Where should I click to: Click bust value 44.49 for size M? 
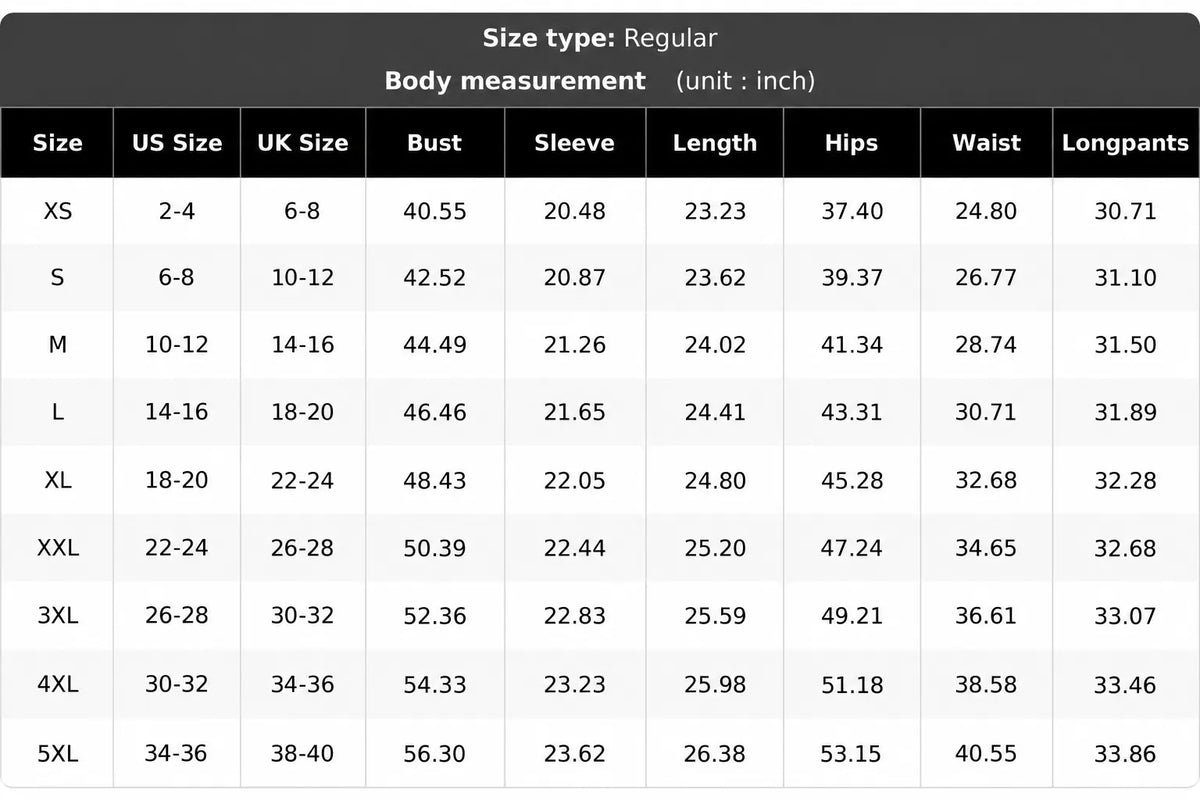click(434, 345)
